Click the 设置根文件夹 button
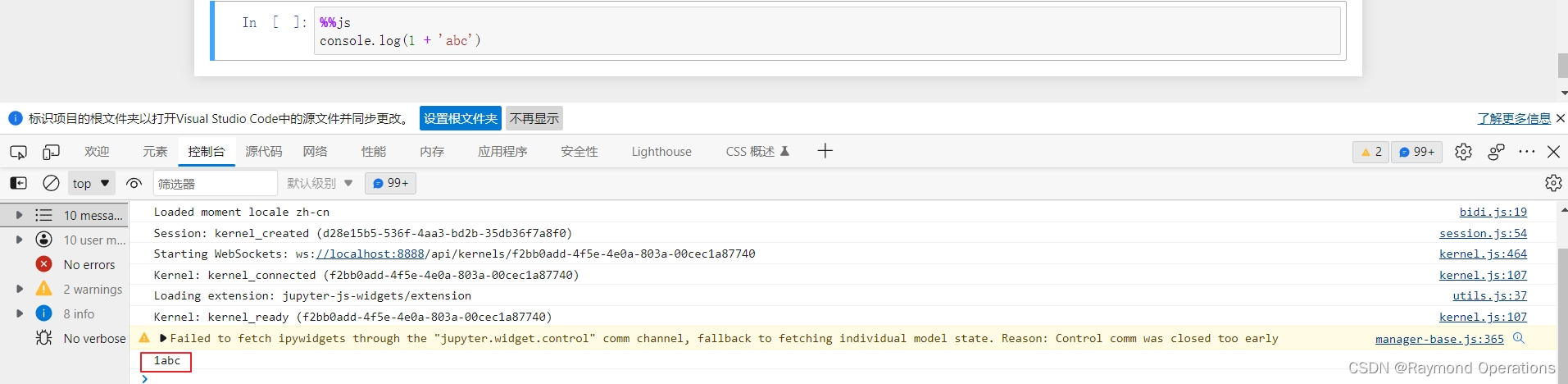This screenshot has height=384, width=1568. 460,118
